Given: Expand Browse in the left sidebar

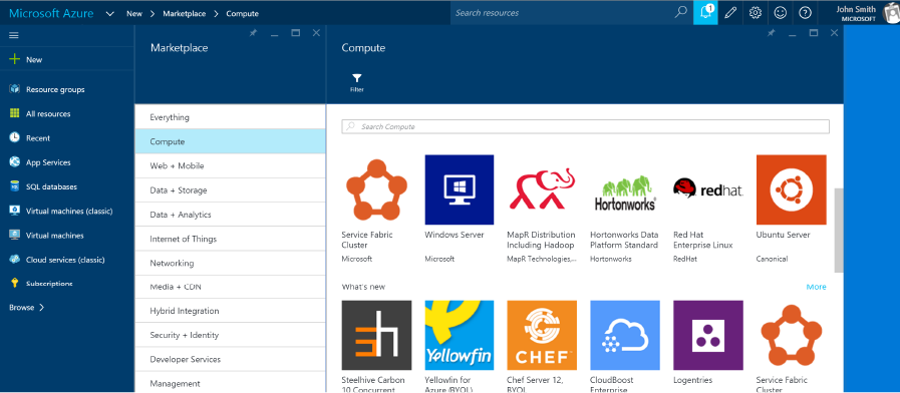Looking at the screenshot, I should [x=26, y=308].
